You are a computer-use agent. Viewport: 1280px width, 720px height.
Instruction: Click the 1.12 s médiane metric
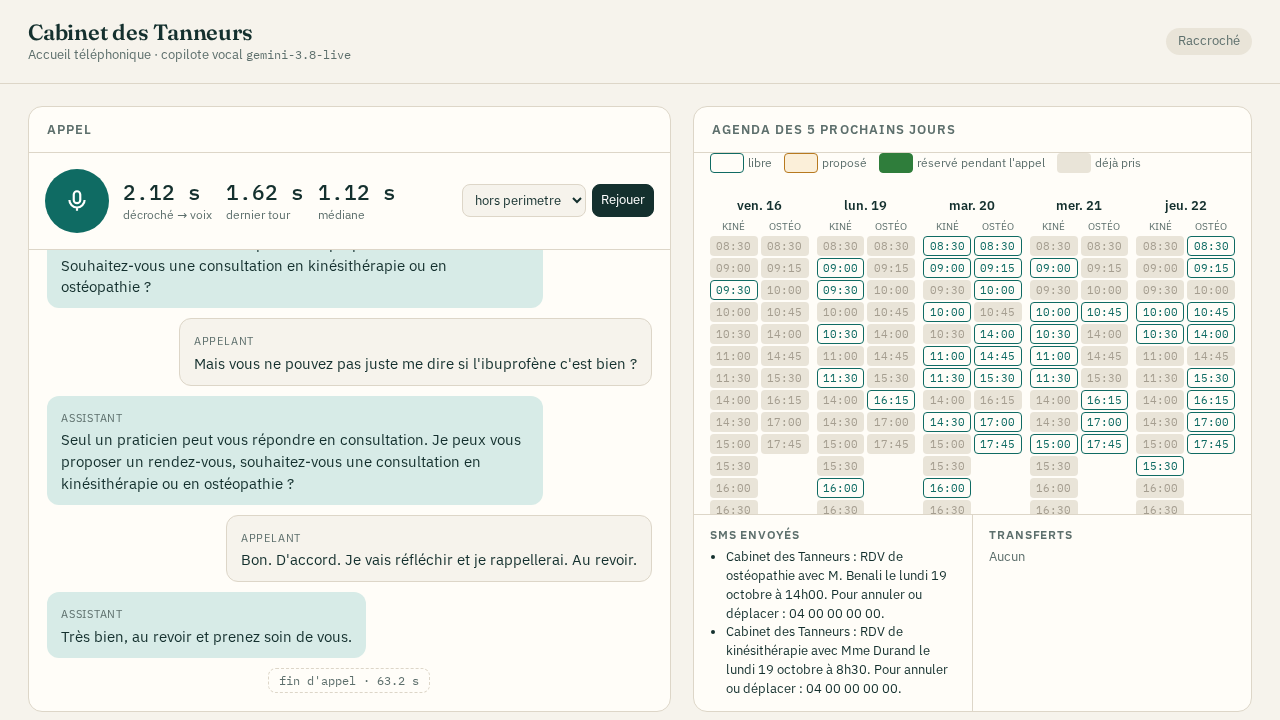(x=356, y=201)
